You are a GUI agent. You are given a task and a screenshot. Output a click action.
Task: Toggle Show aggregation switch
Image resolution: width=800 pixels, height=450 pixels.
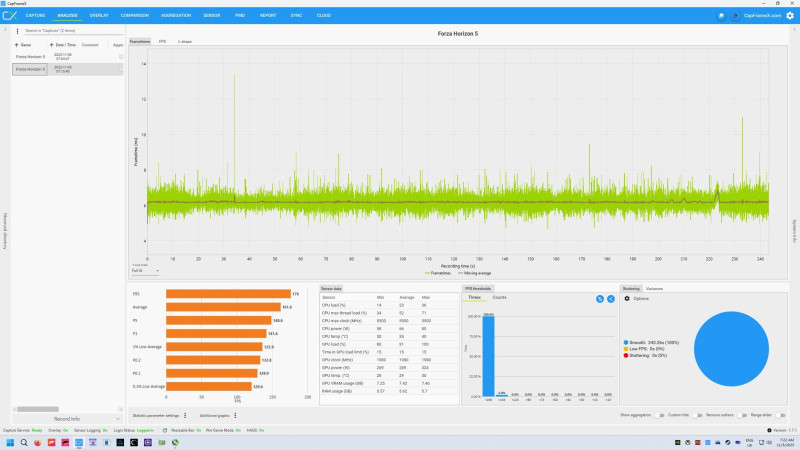659,415
